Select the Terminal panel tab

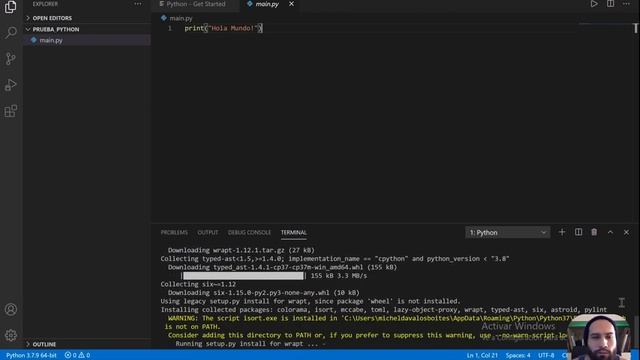pyautogui.click(x=293, y=232)
